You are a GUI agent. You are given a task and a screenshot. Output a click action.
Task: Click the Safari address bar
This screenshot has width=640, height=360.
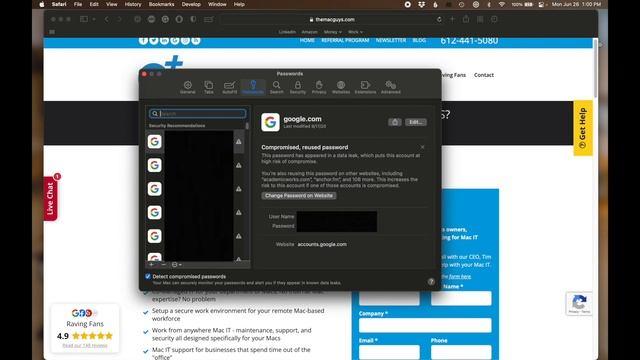(331, 19)
